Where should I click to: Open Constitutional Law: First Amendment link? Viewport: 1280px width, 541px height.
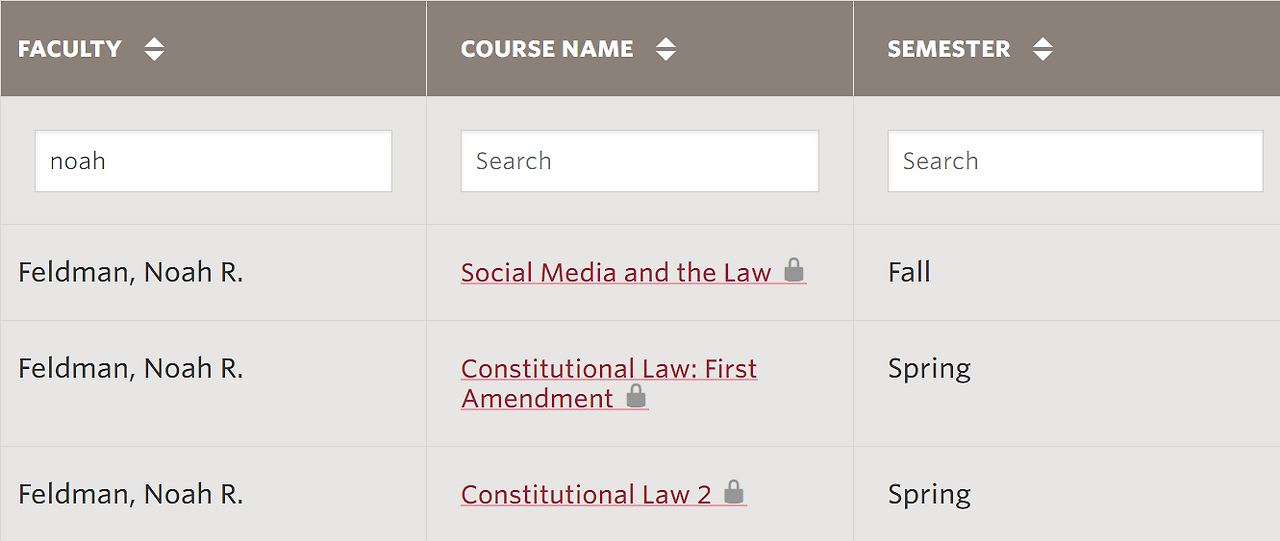click(x=609, y=383)
